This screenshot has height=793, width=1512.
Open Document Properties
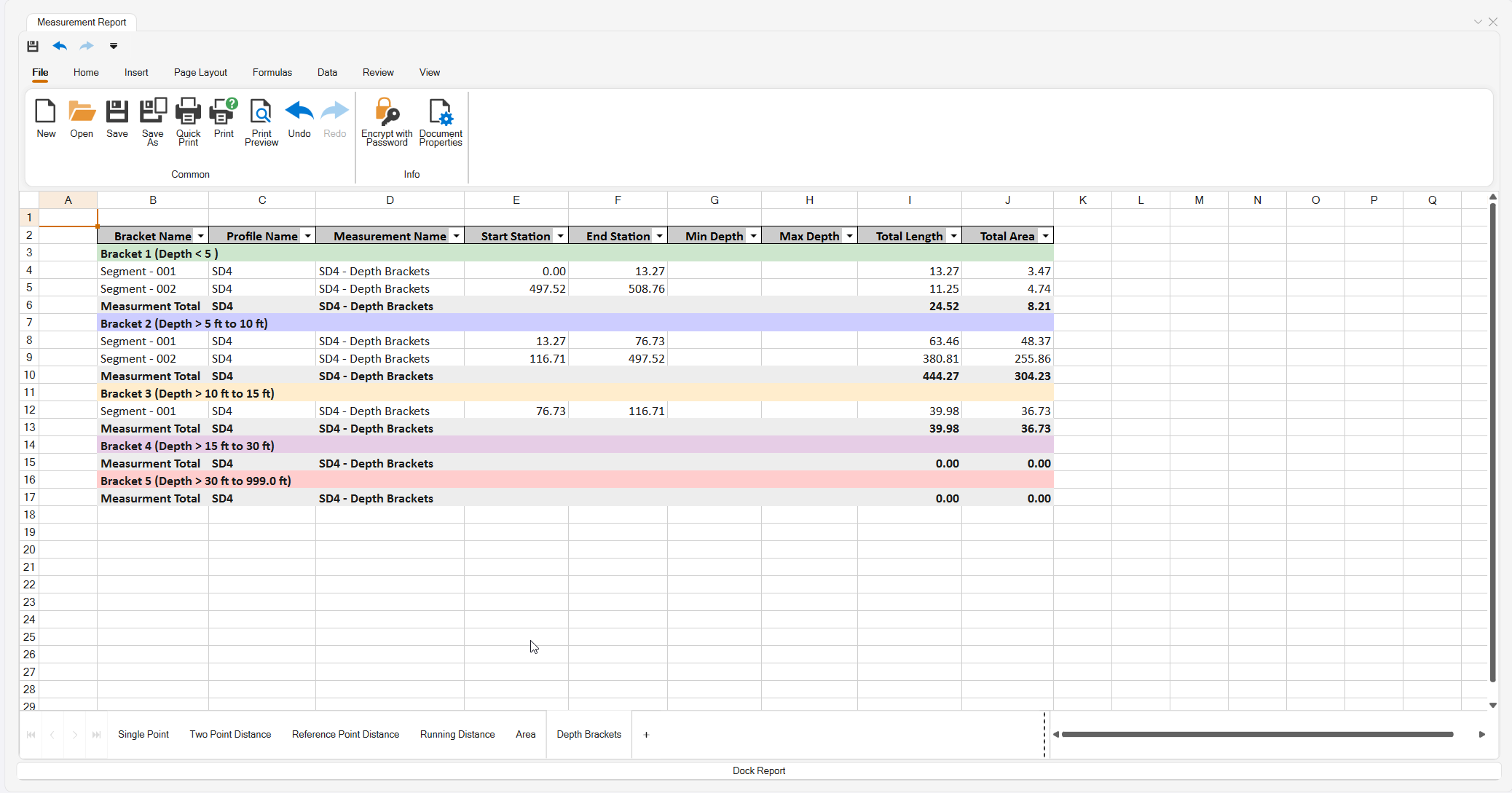pyautogui.click(x=441, y=112)
